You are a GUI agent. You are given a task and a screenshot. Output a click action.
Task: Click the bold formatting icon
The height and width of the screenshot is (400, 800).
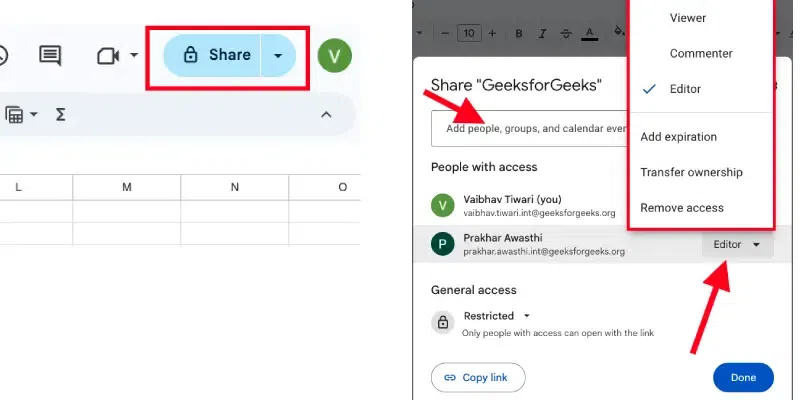pyautogui.click(x=519, y=33)
